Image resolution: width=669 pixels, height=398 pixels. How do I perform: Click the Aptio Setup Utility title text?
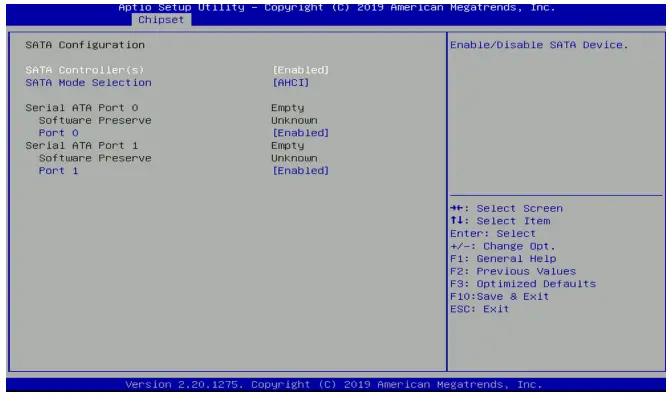[x=337, y=7]
